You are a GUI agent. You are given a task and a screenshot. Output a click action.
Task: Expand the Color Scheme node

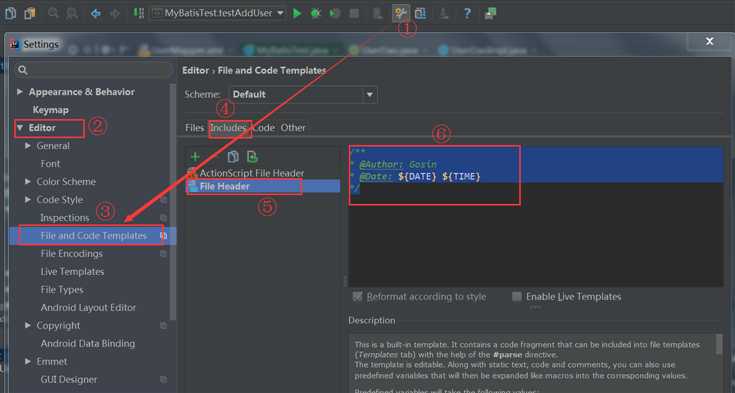click(28, 181)
